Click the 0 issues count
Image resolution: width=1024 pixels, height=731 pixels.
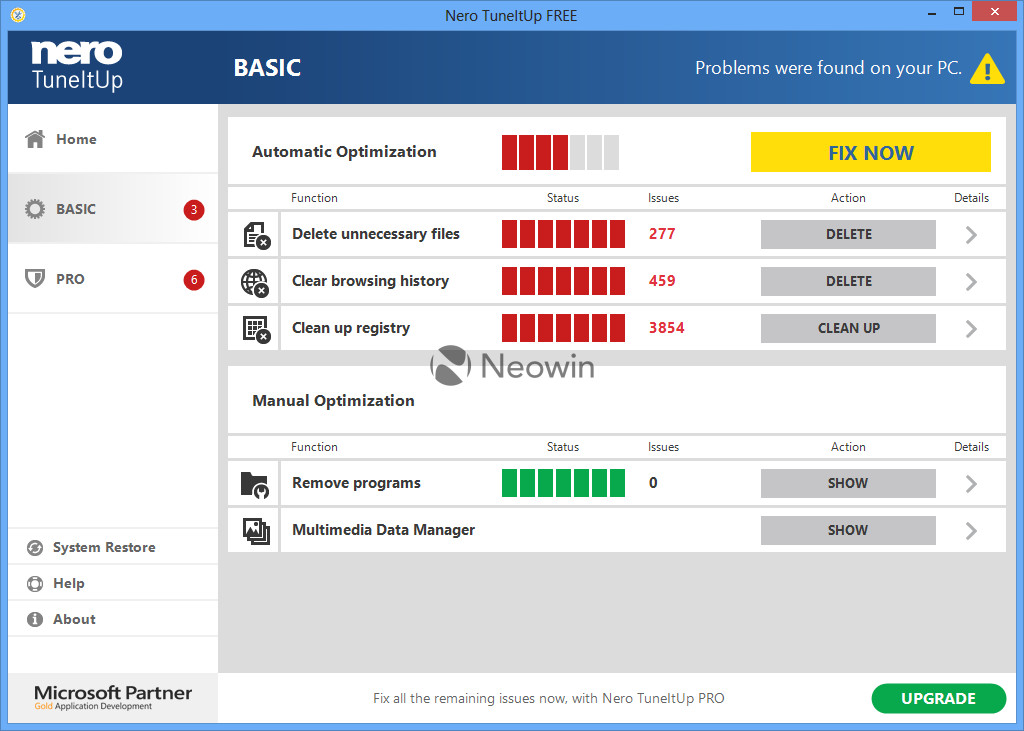click(653, 483)
